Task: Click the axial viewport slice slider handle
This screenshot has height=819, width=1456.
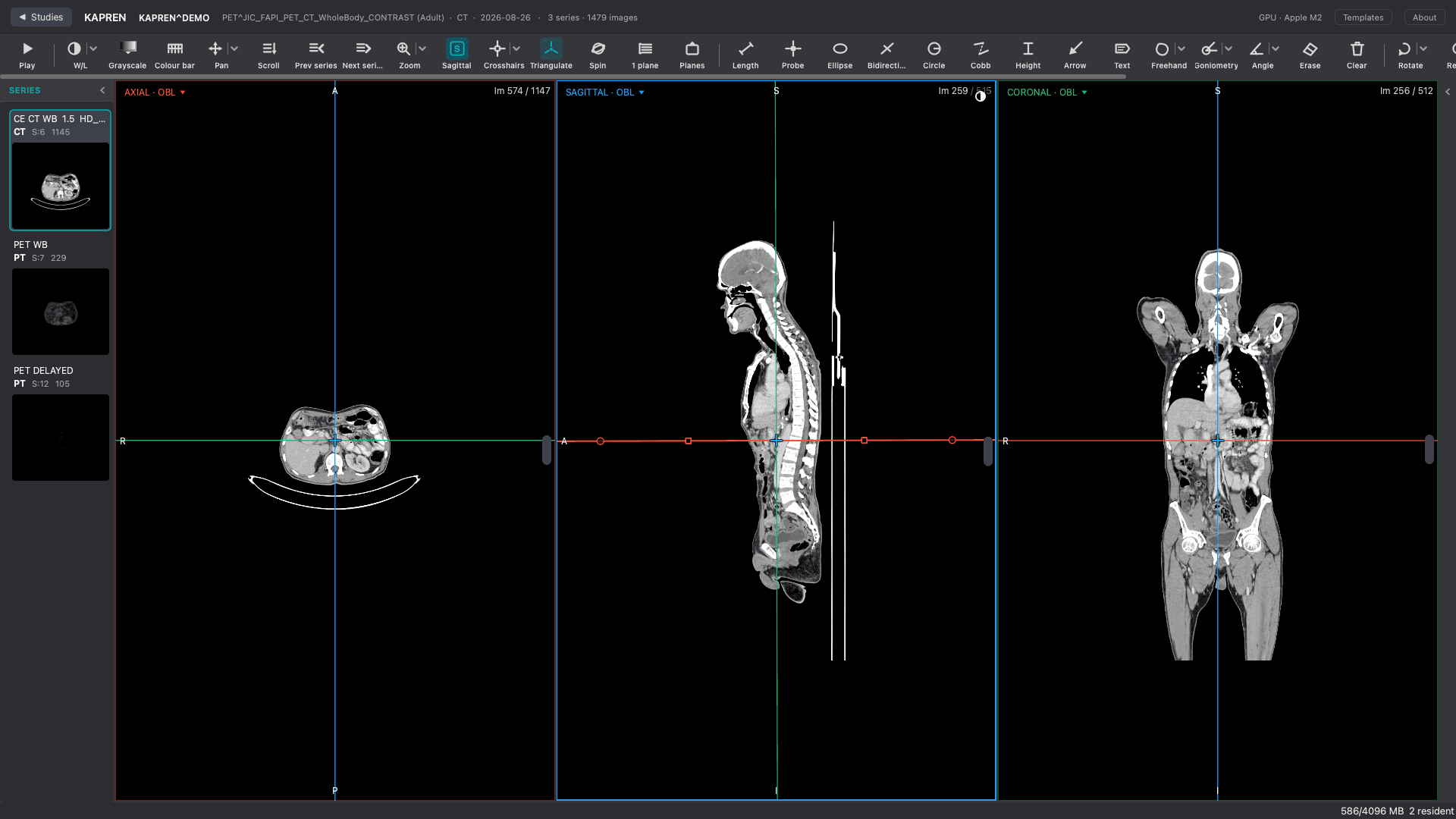Action: click(x=547, y=450)
